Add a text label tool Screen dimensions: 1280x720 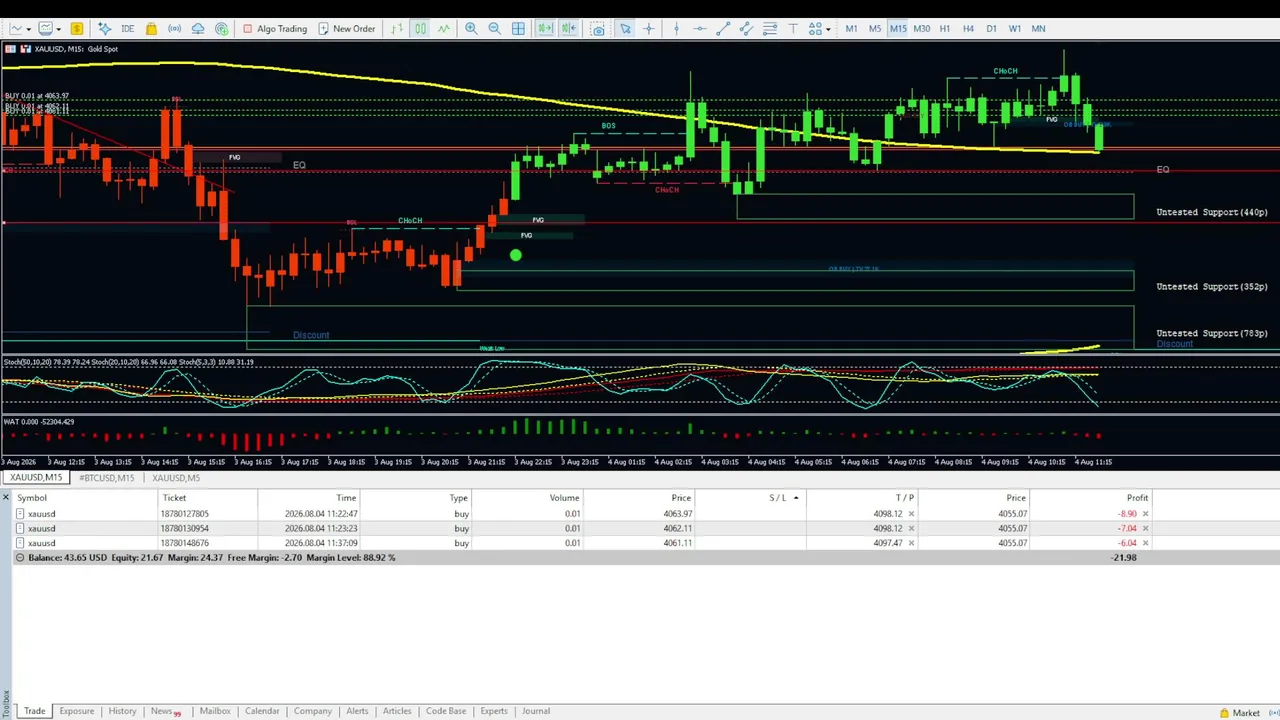(793, 28)
